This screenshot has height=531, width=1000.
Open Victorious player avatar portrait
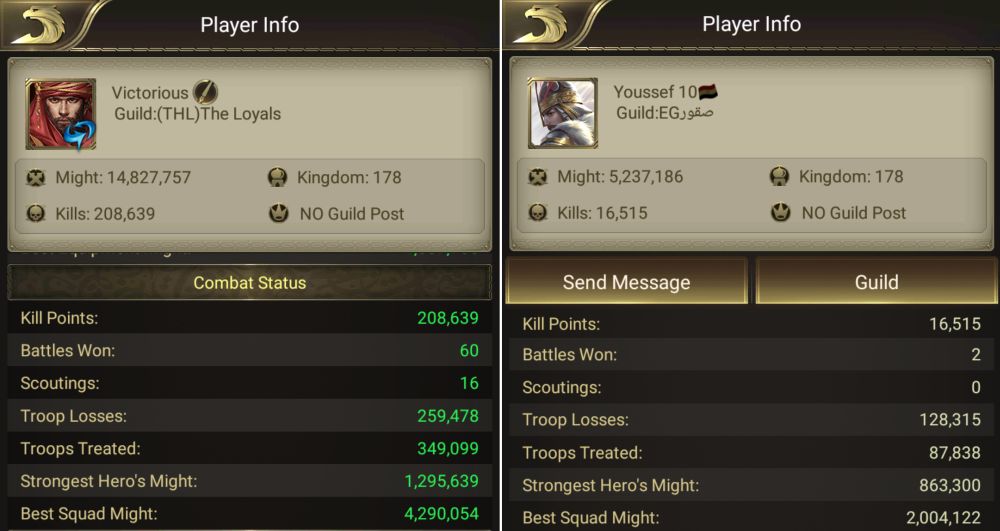pos(61,114)
